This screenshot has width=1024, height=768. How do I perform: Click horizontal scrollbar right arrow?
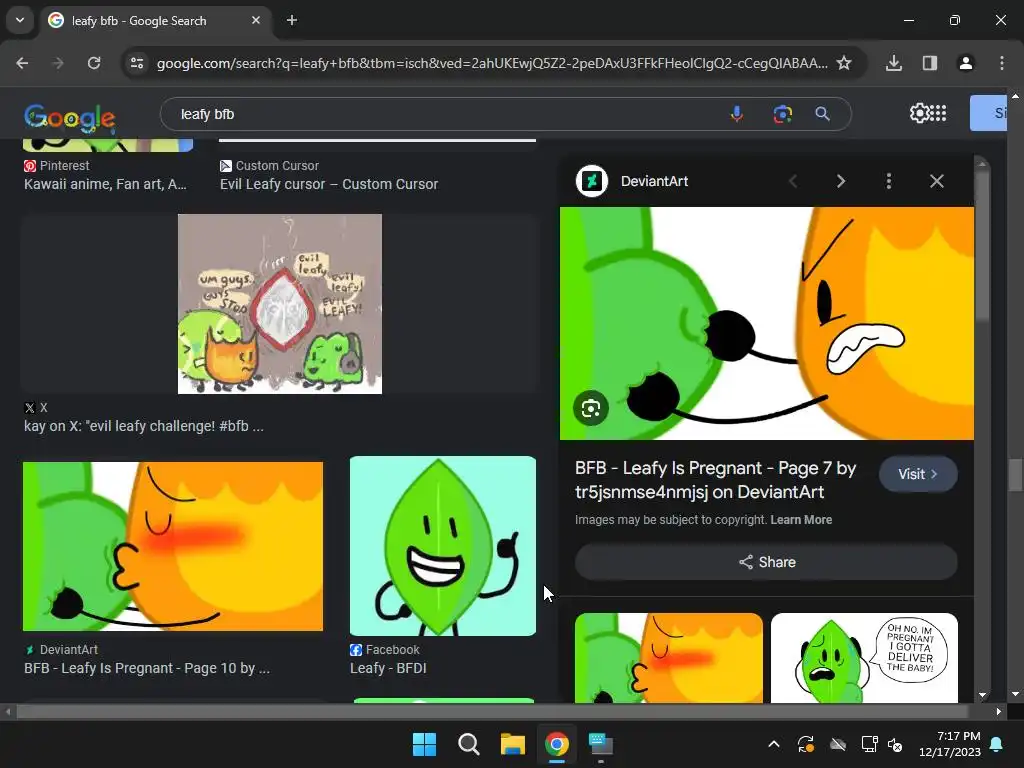(999, 712)
